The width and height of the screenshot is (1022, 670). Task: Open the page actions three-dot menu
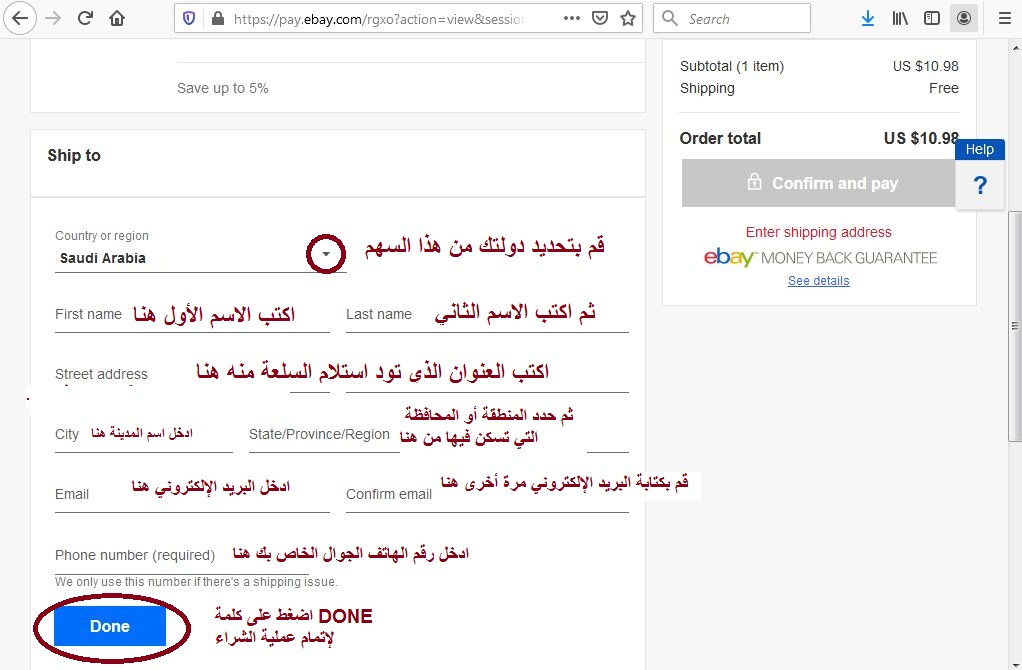click(x=573, y=17)
